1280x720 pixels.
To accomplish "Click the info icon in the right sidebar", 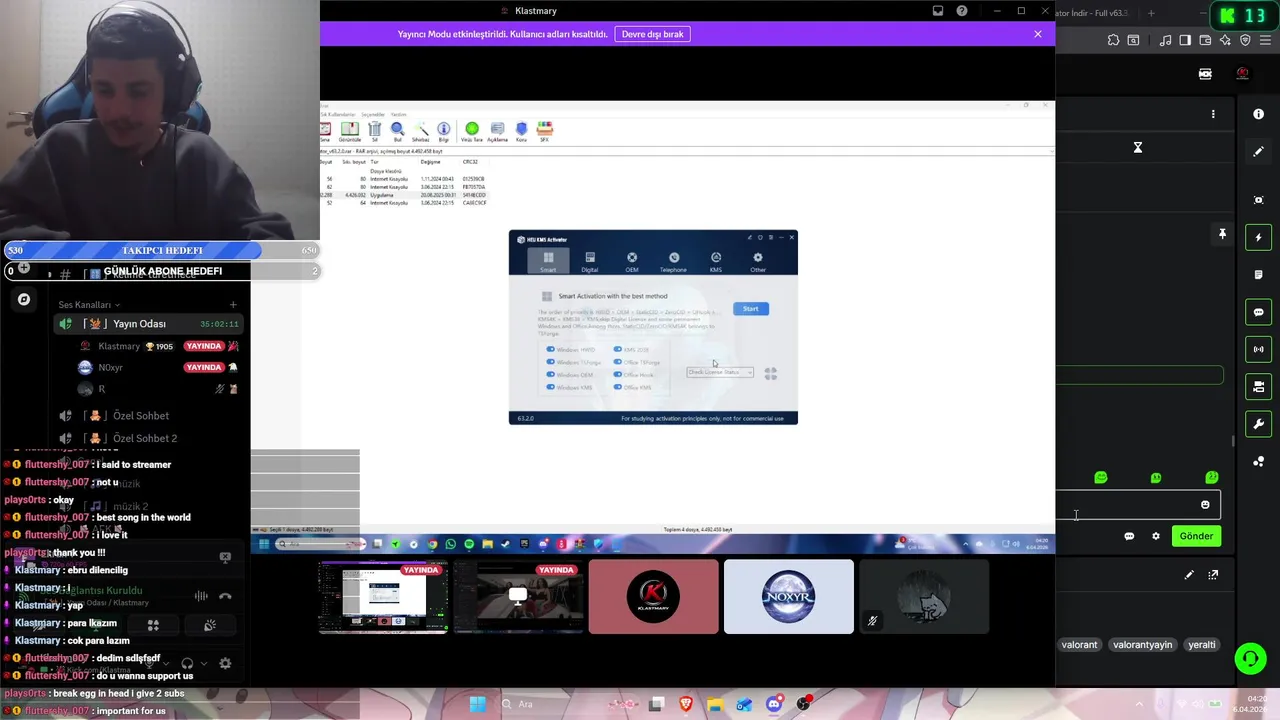I will [1258, 114].
